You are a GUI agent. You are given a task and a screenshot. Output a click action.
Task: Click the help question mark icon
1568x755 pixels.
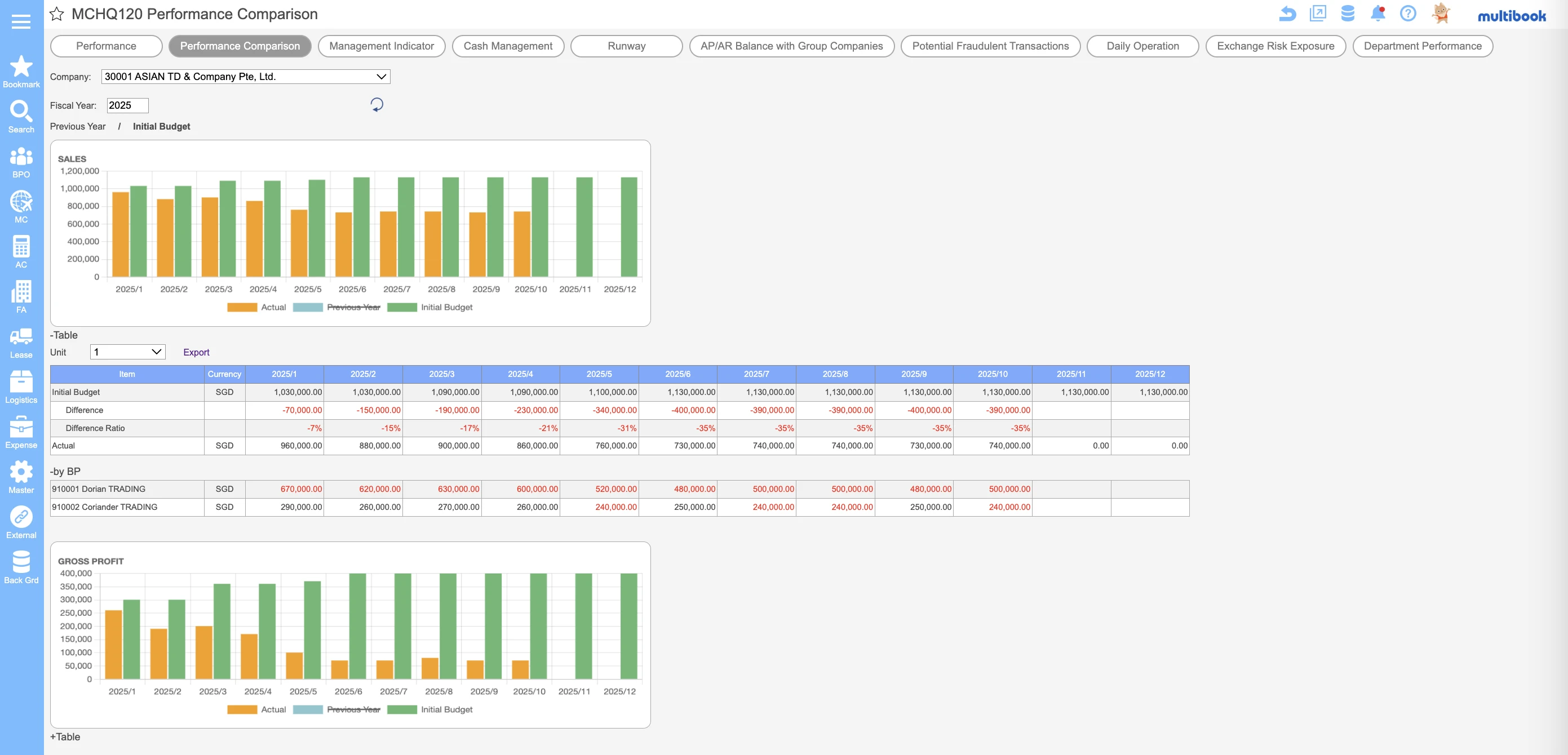[1407, 14]
